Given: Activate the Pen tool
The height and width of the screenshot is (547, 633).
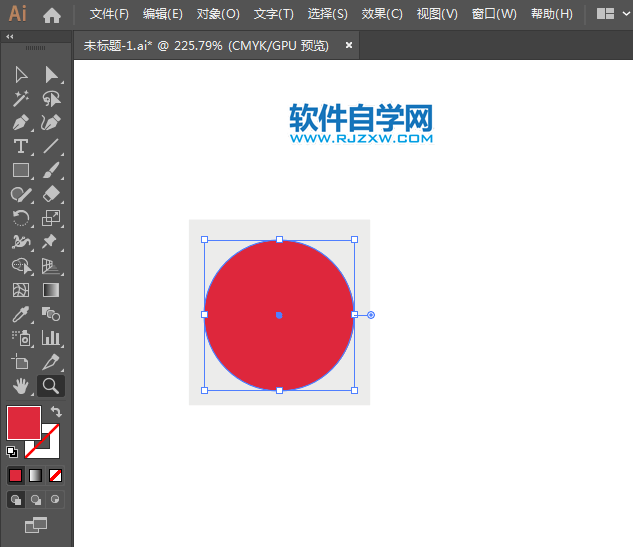Looking at the screenshot, I should tap(21, 123).
